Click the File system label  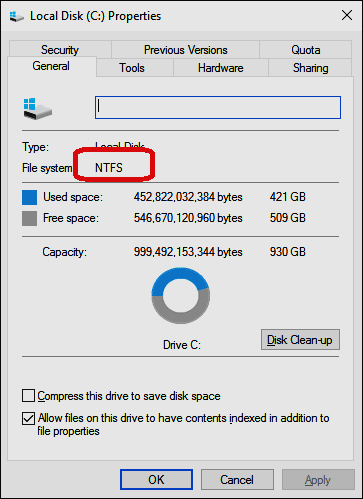(47, 168)
